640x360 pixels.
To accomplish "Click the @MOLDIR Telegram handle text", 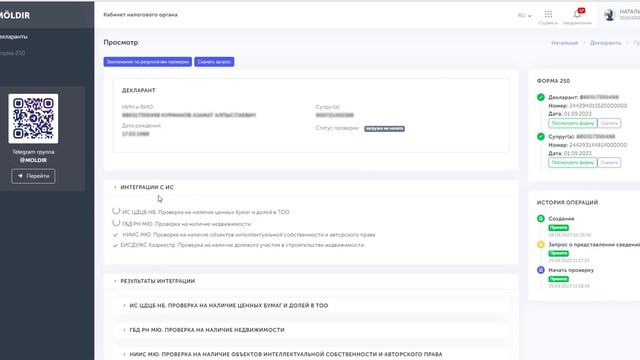I will [33, 160].
